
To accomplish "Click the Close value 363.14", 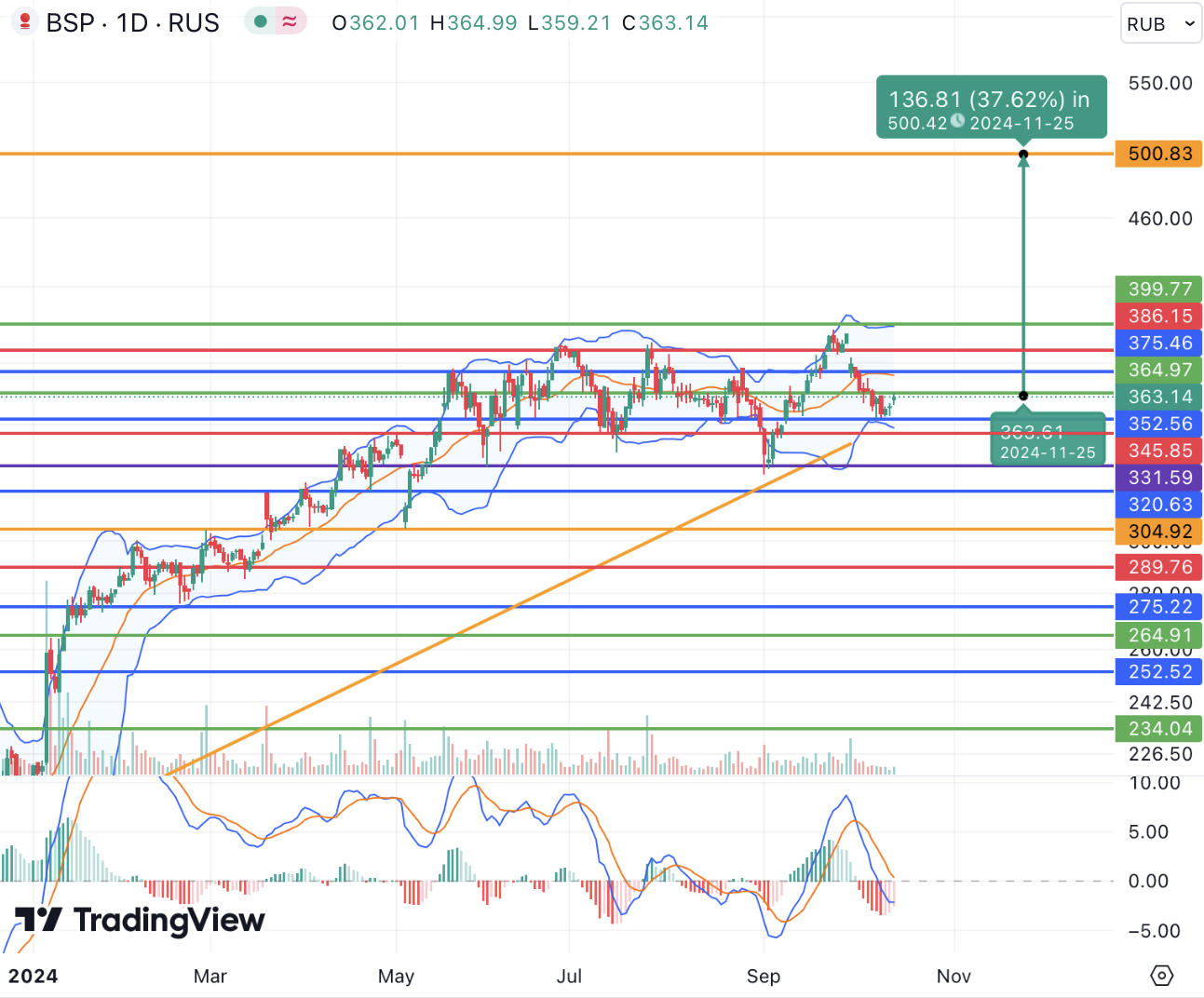I will [673, 23].
